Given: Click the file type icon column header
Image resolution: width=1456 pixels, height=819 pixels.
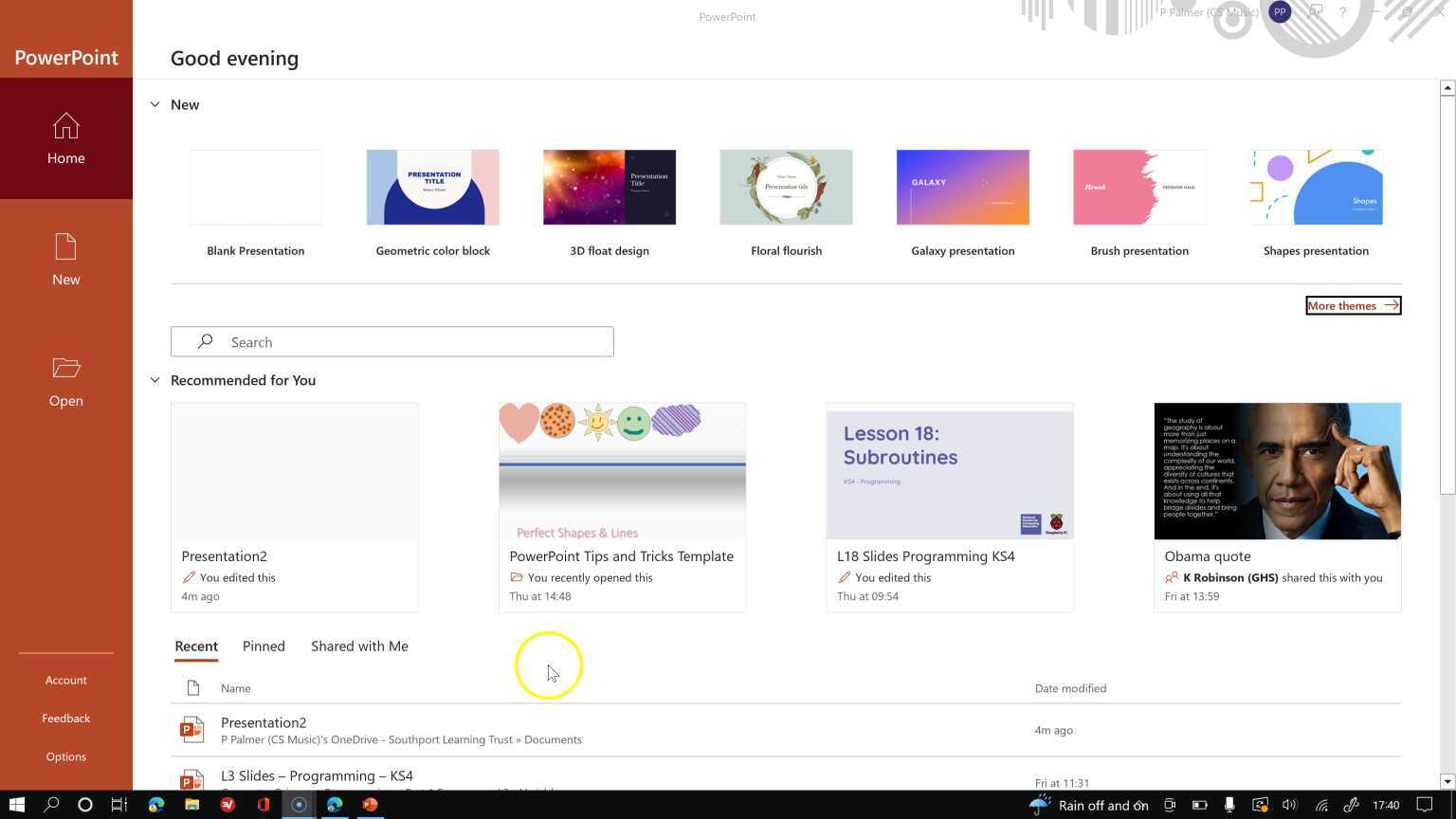Looking at the screenshot, I should pyautogui.click(x=193, y=688).
